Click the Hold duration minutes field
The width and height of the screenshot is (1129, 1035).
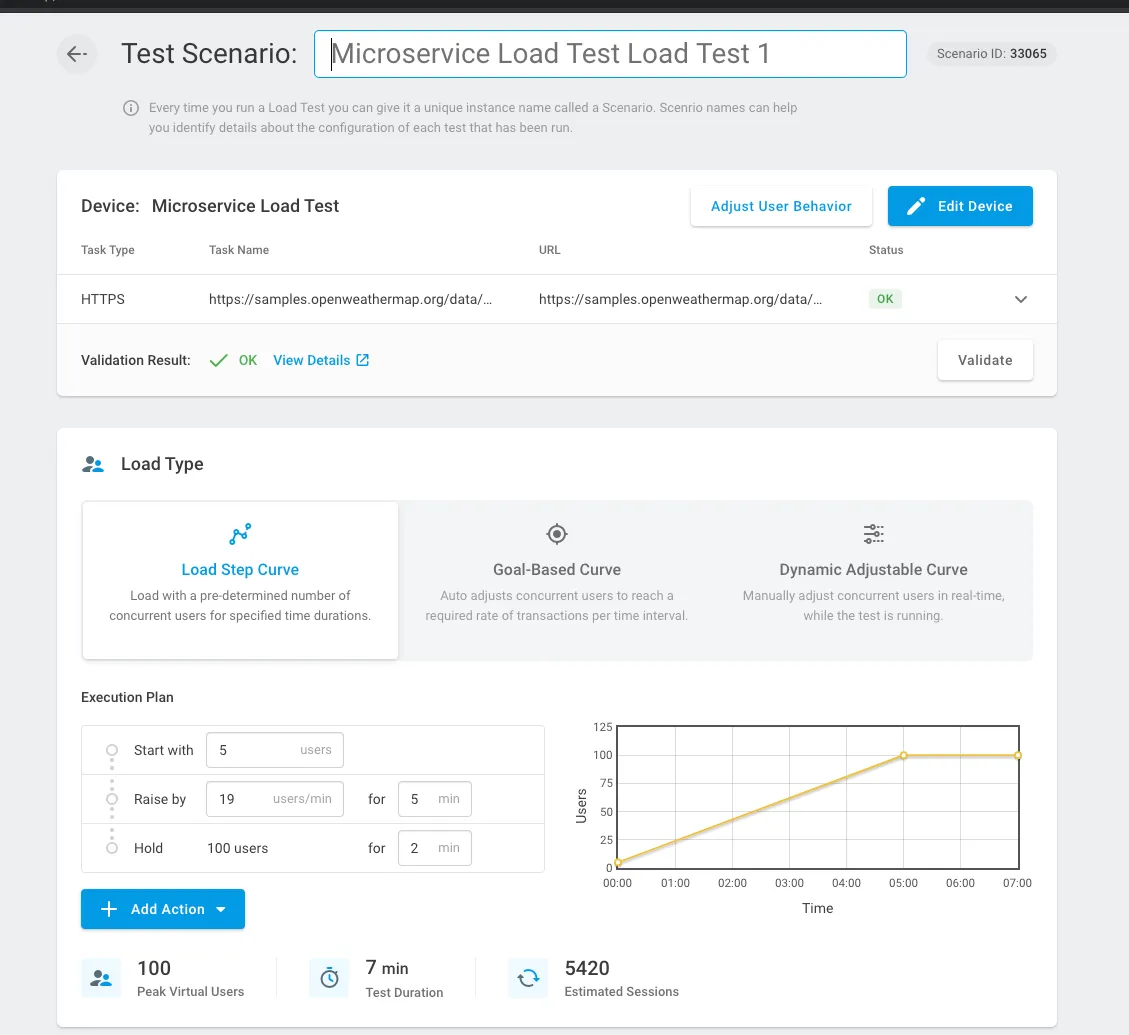435,848
